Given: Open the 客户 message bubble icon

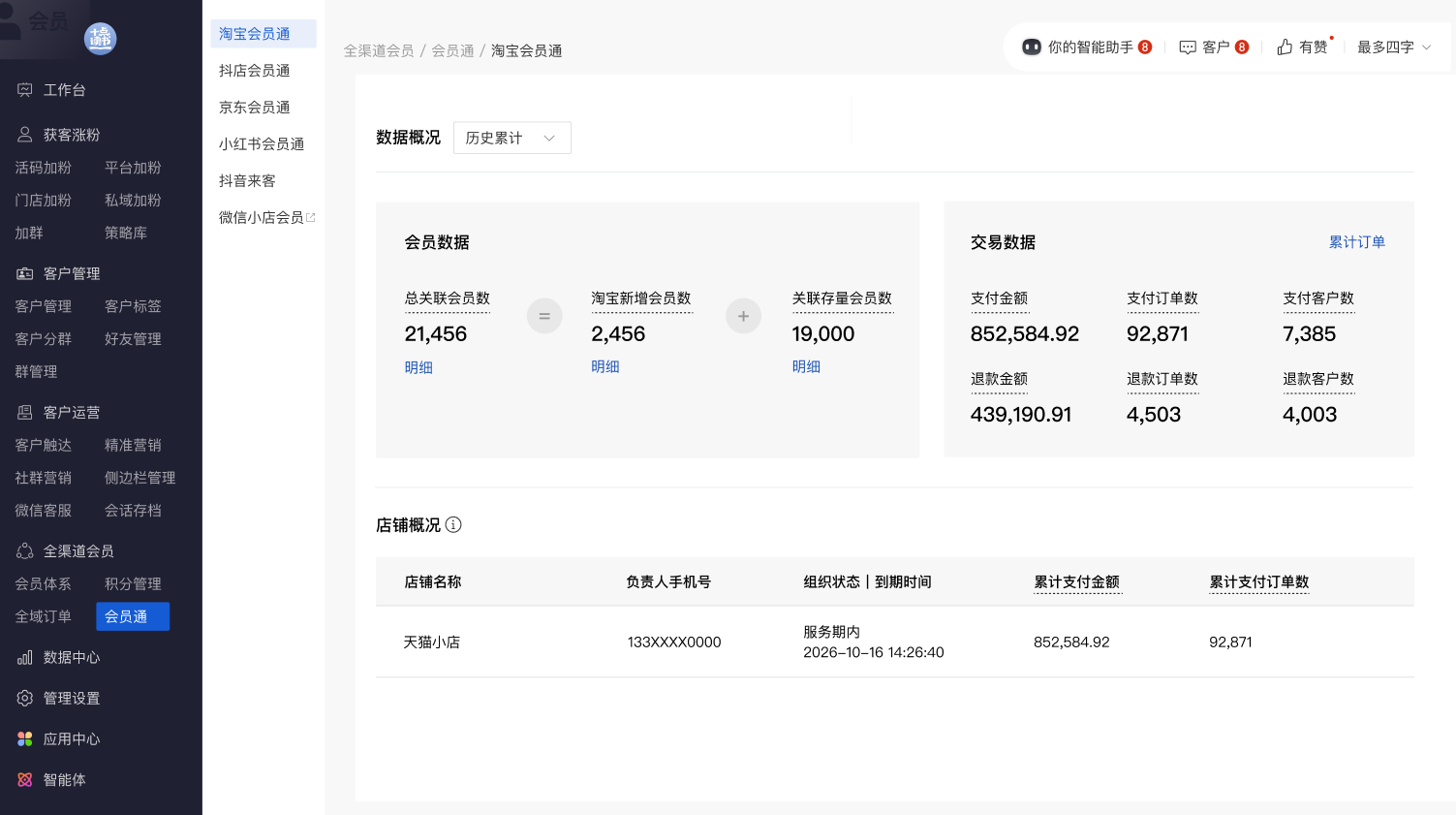Looking at the screenshot, I should [1188, 47].
